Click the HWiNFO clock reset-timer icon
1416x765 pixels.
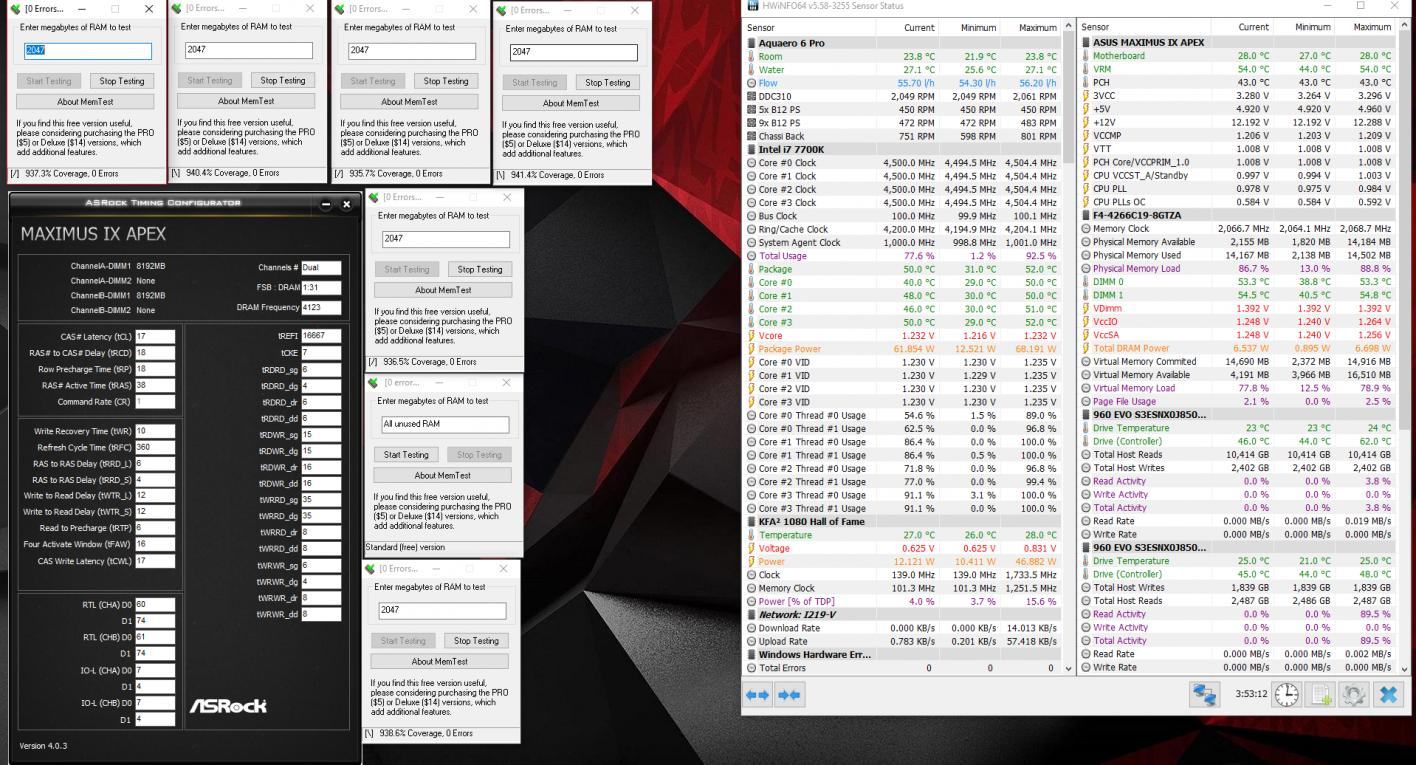tap(1289, 694)
